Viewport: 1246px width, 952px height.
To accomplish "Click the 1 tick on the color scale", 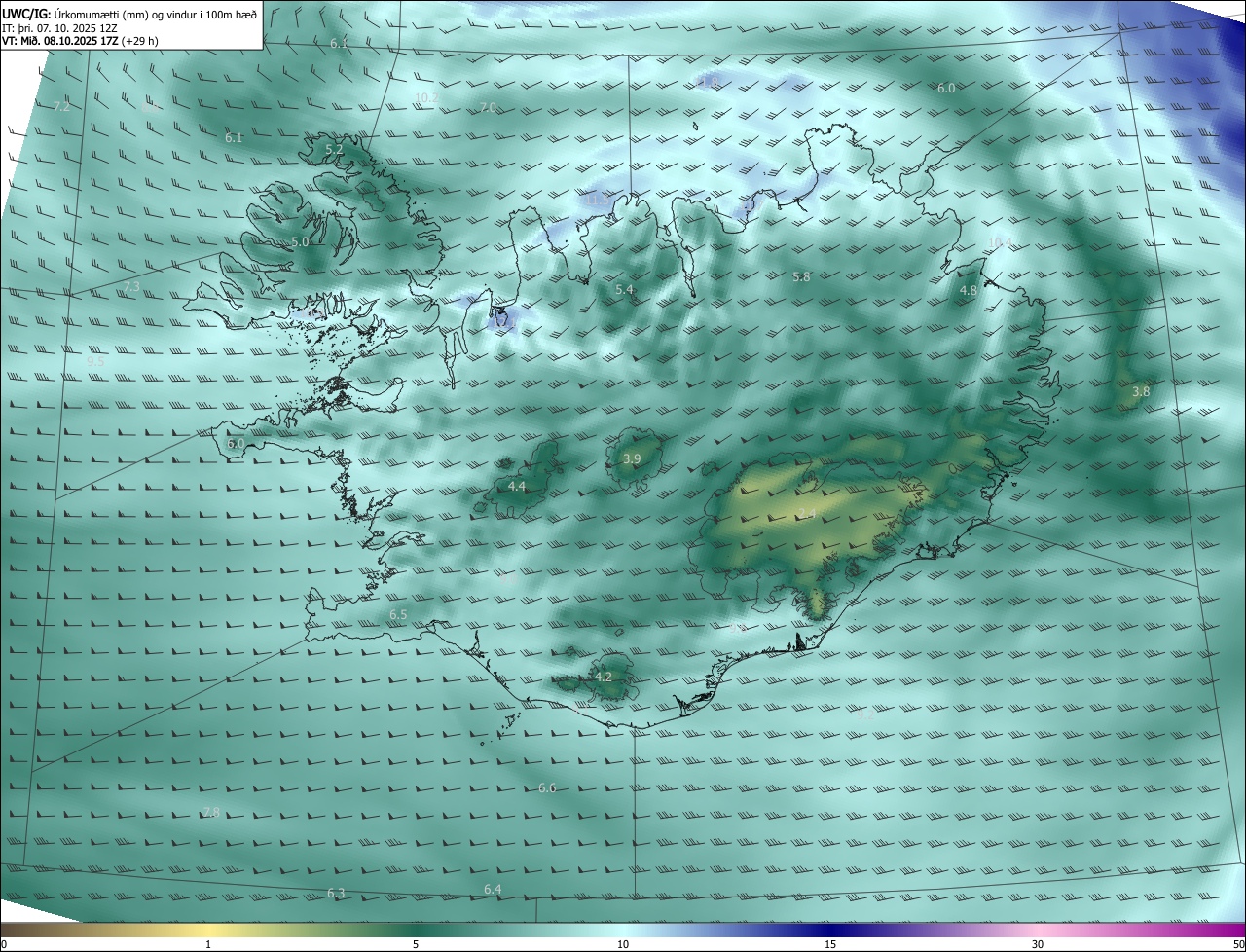I will click(x=208, y=945).
